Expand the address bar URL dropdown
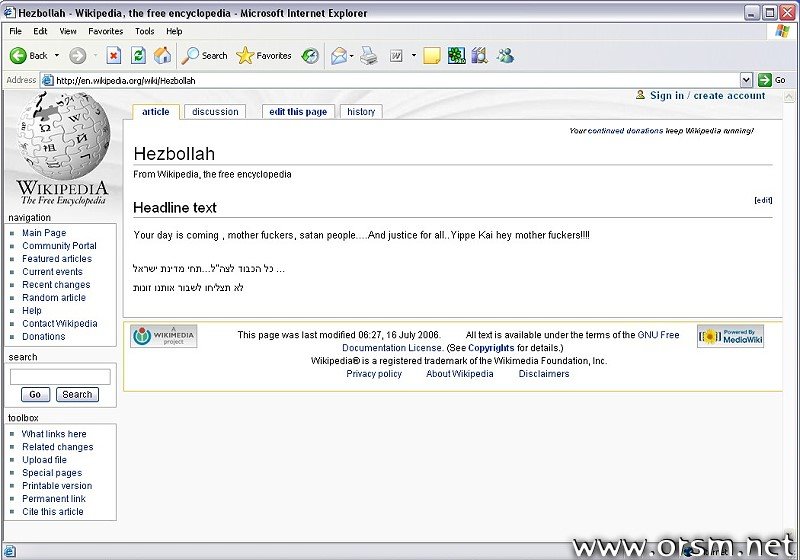800x560 pixels. pos(746,80)
